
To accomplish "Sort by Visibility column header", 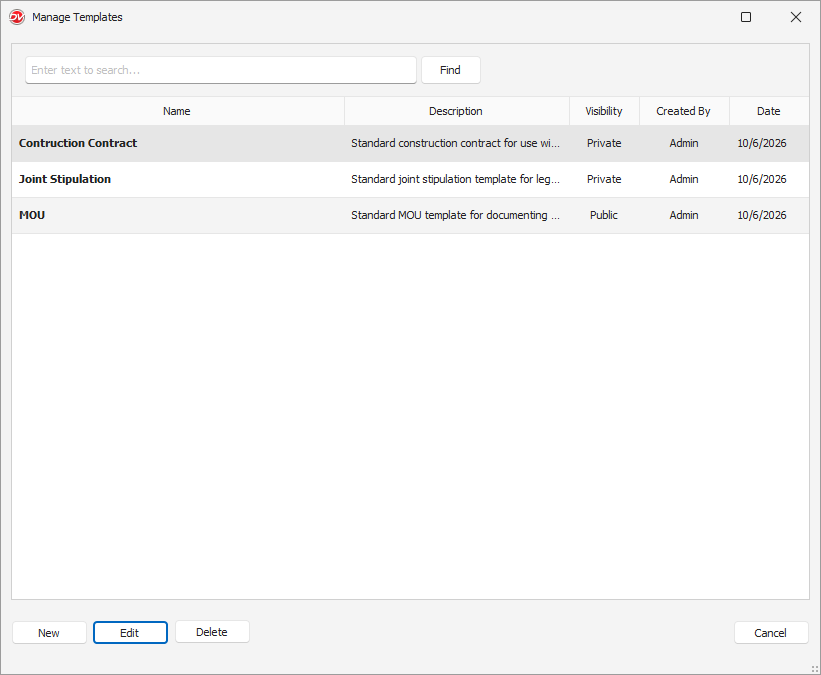I will click(604, 111).
